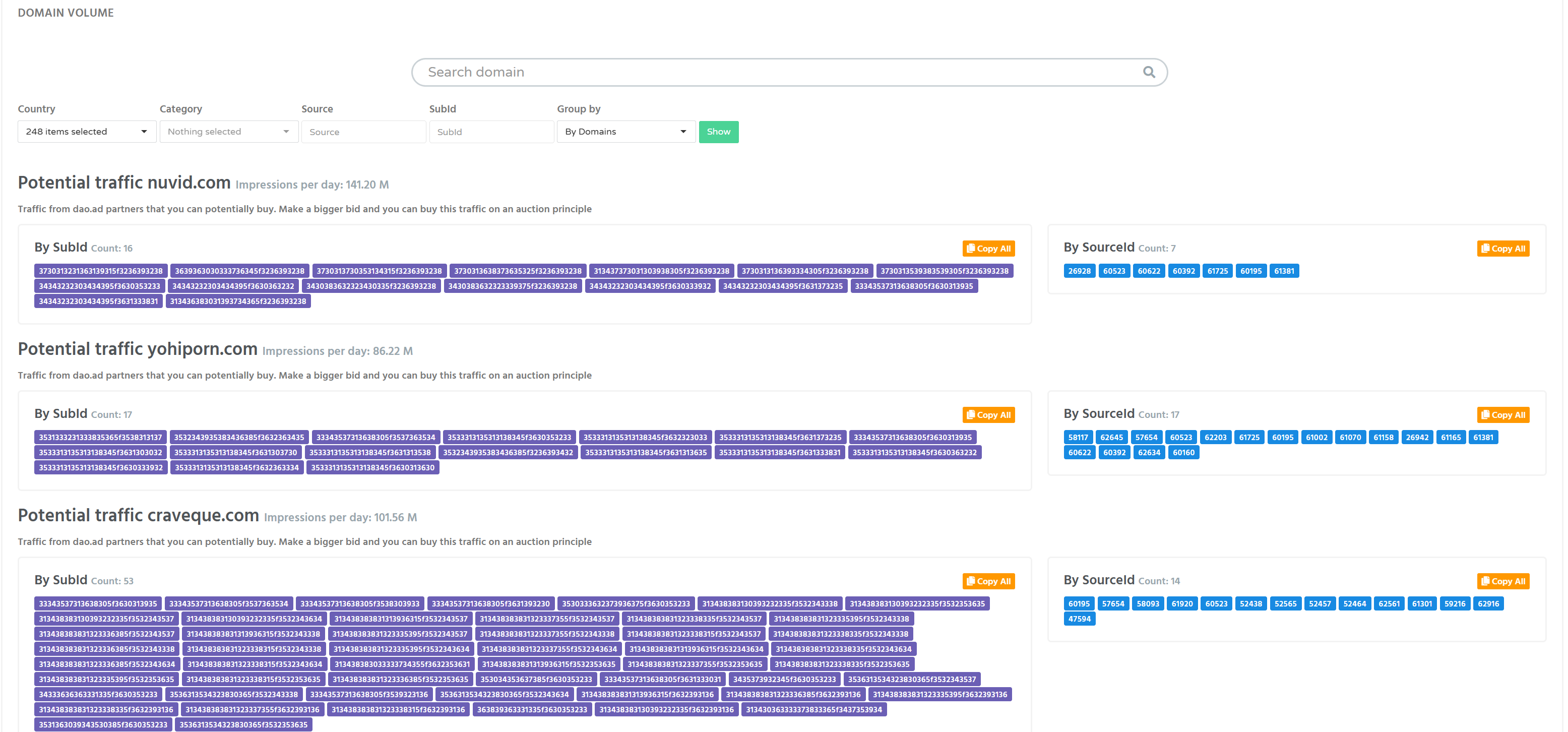Choose SourceId tag 62634

[x=1149, y=453]
